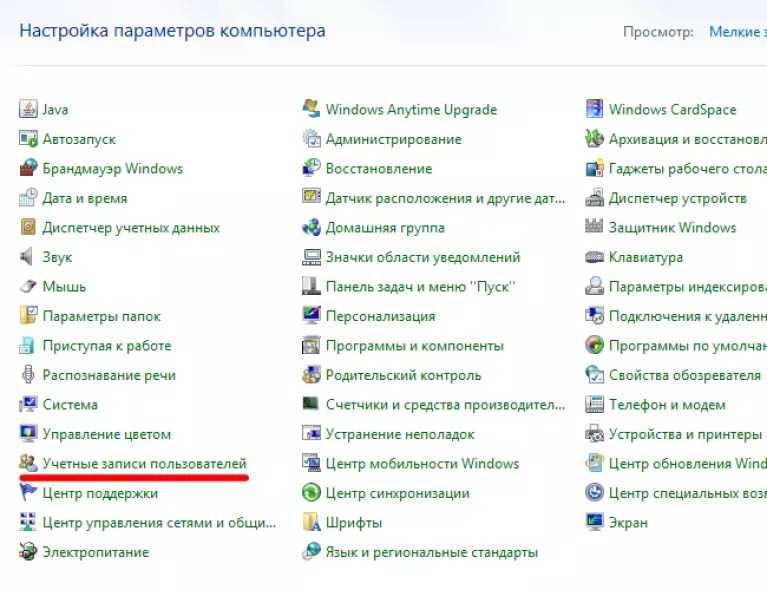Open Восстановление link text
Image resolution: width=767 pixels, height=590 pixels.
point(379,168)
